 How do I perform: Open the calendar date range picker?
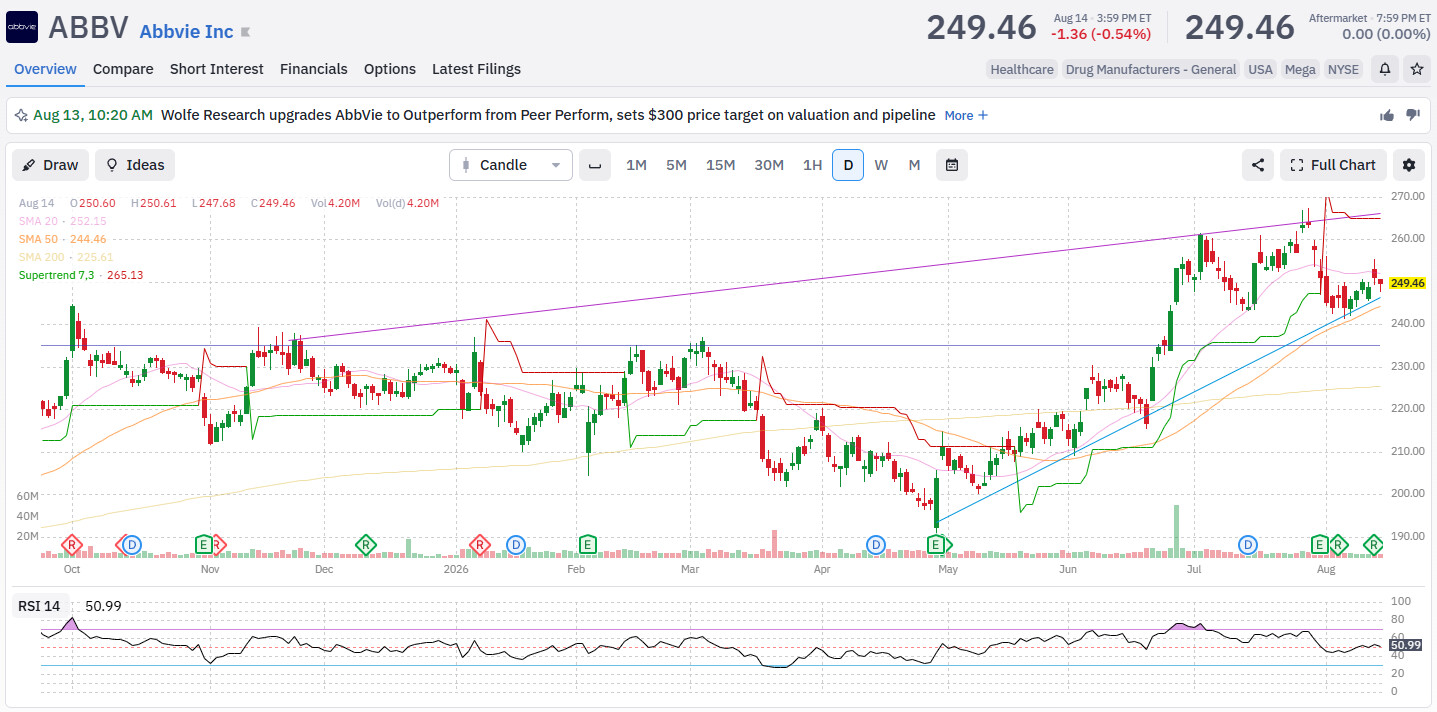(952, 165)
